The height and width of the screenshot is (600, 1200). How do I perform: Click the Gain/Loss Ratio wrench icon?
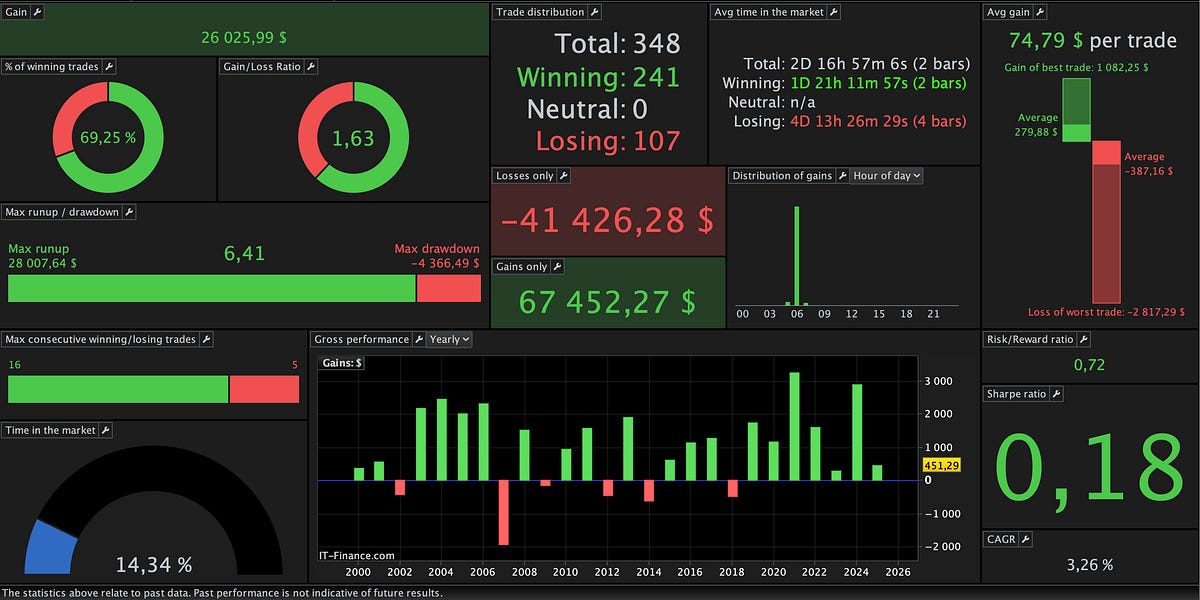pyautogui.click(x=311, y=66)
